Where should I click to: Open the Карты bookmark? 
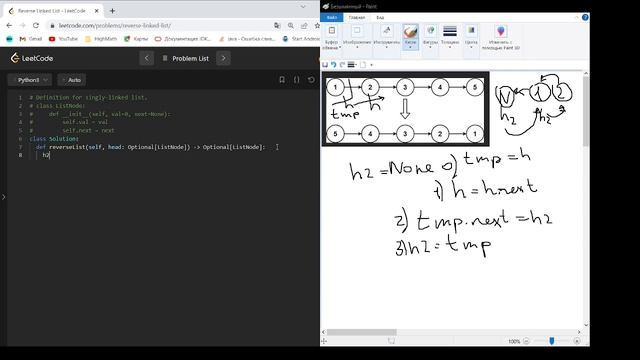(x=136, y=39)
